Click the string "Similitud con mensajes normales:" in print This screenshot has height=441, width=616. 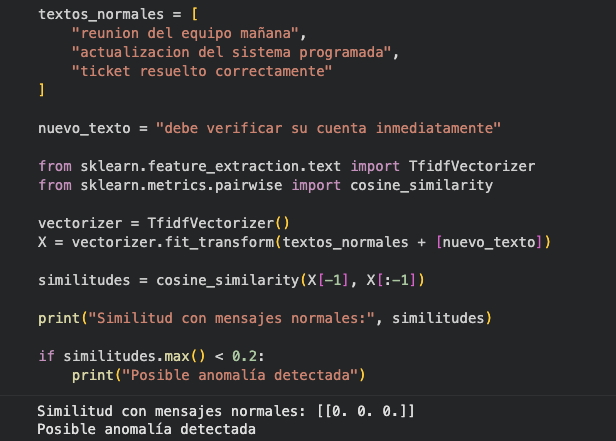coord(231,318)
